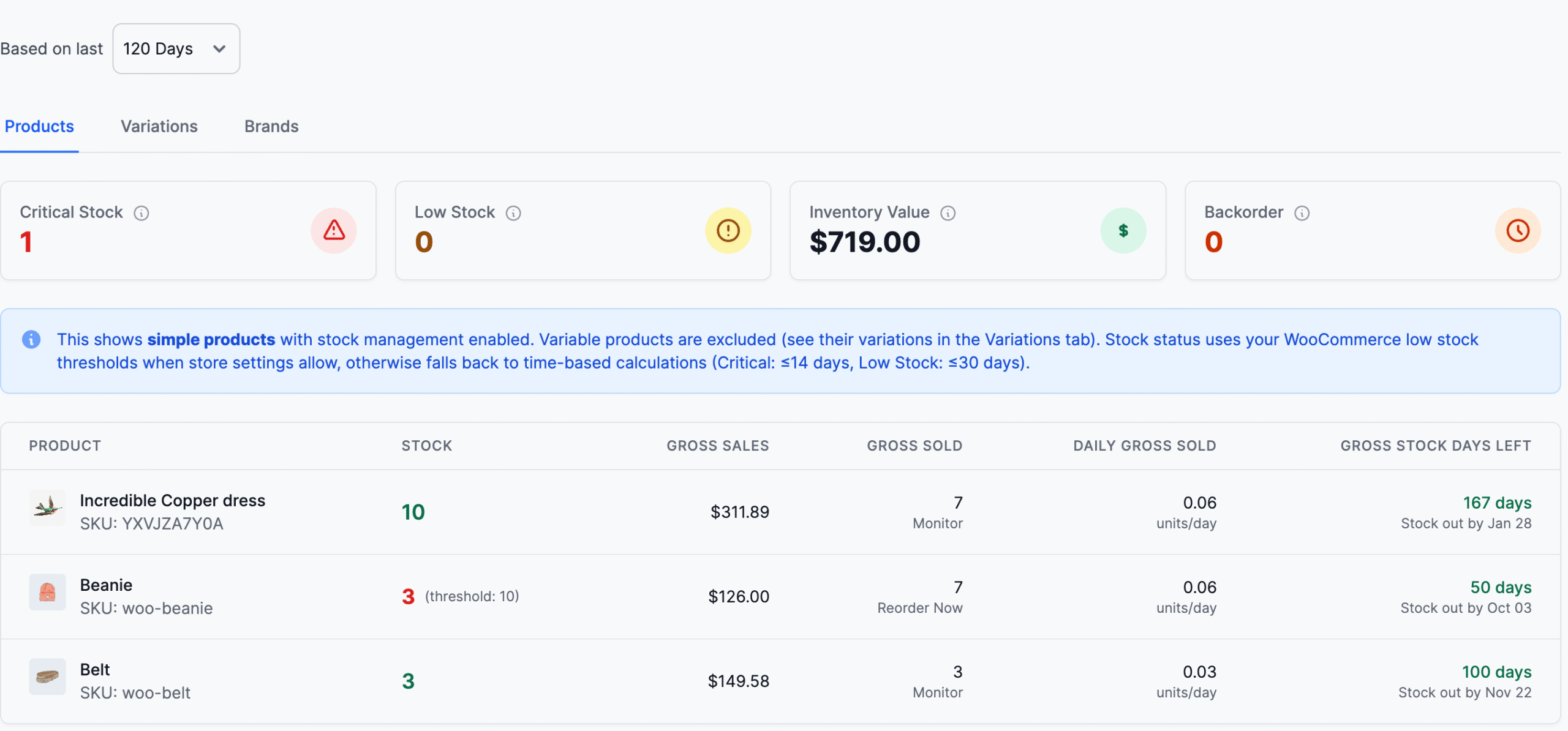1568x731 pixels.
Task: Click the info icon in the blue banner
Action: tap(31, 339)
